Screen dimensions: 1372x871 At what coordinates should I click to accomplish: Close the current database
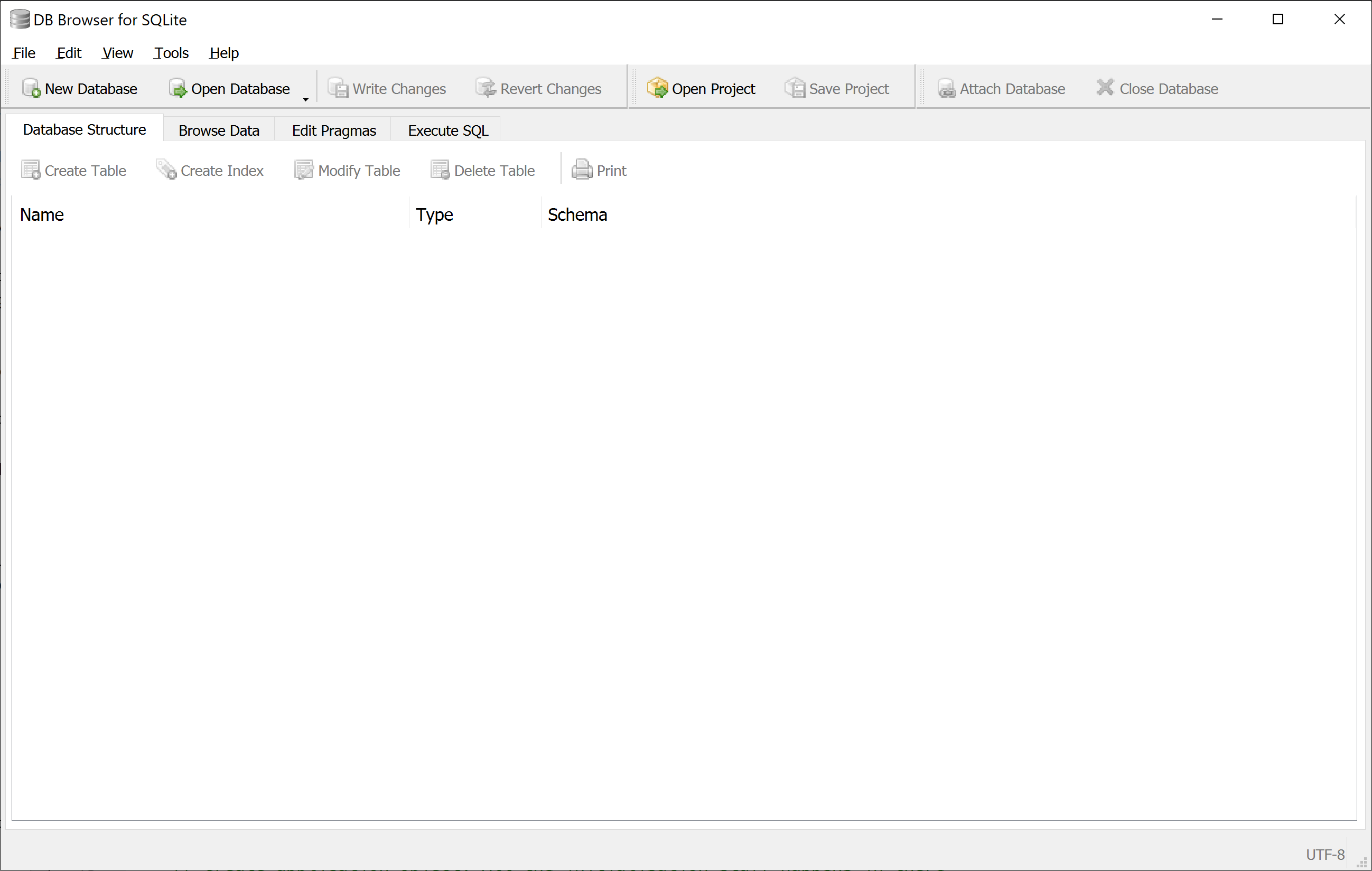point(1156,88)
